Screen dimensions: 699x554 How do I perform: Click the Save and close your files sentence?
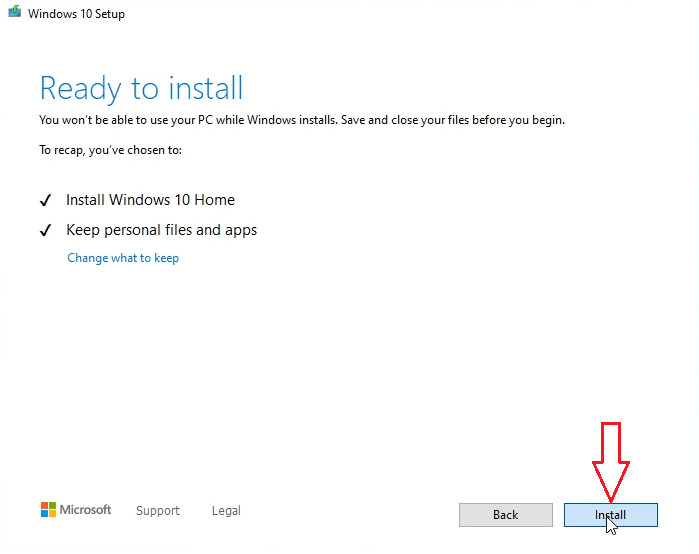click(452, 120)
